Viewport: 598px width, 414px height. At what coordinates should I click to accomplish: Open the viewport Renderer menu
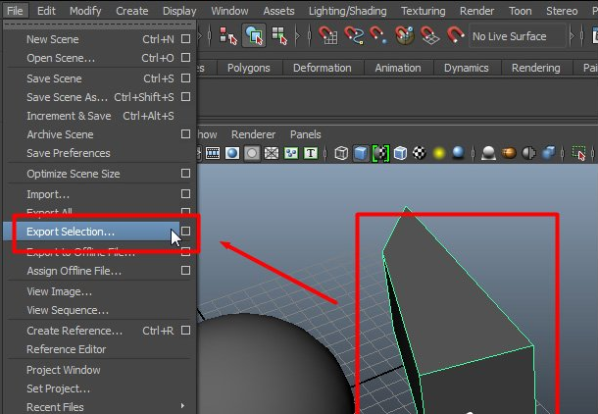[253, 134]
